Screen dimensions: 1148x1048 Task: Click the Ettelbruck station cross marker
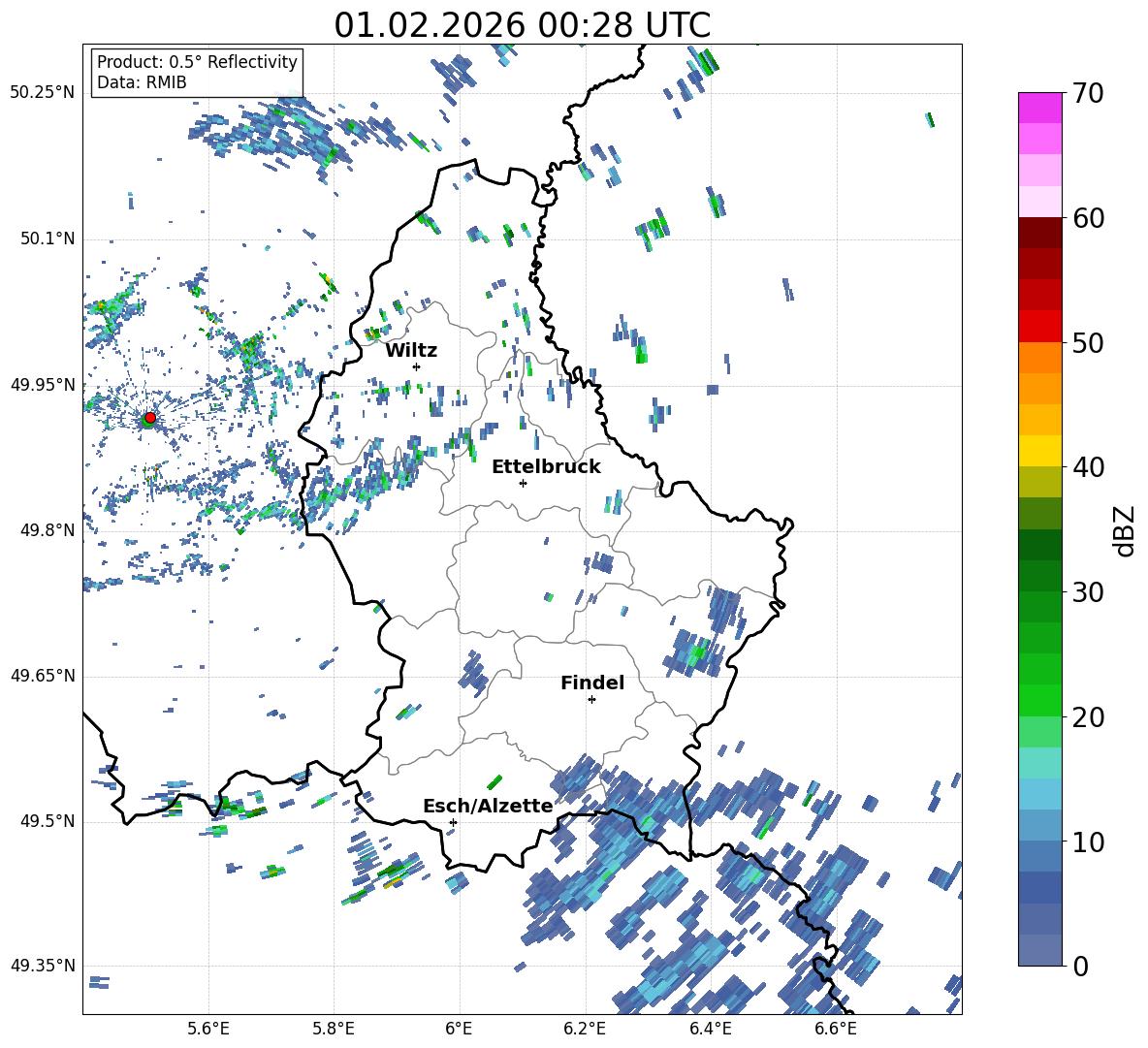pyautogui.click(x=523, y=483)
